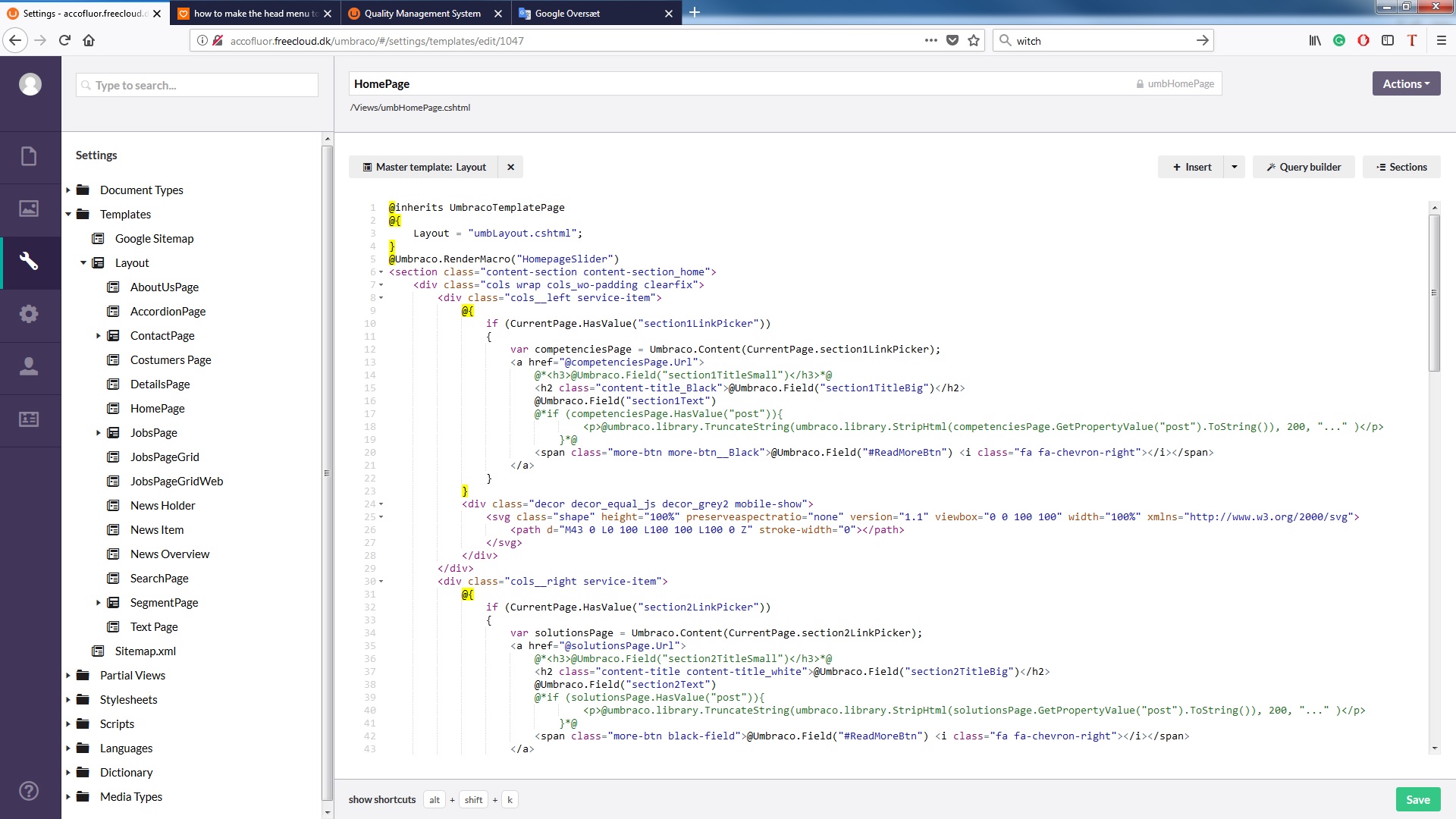This screenshot has height=819, width=1456.
Task: Select the Settings accofluor tab
Action: (85, 13)
